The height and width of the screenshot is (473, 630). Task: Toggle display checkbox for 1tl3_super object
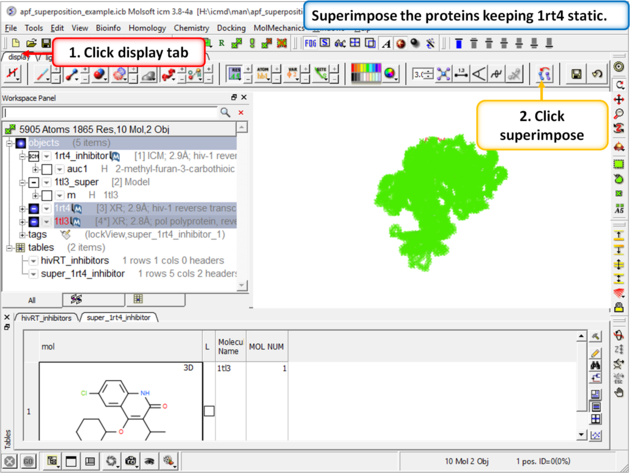[x=34, y=183]
